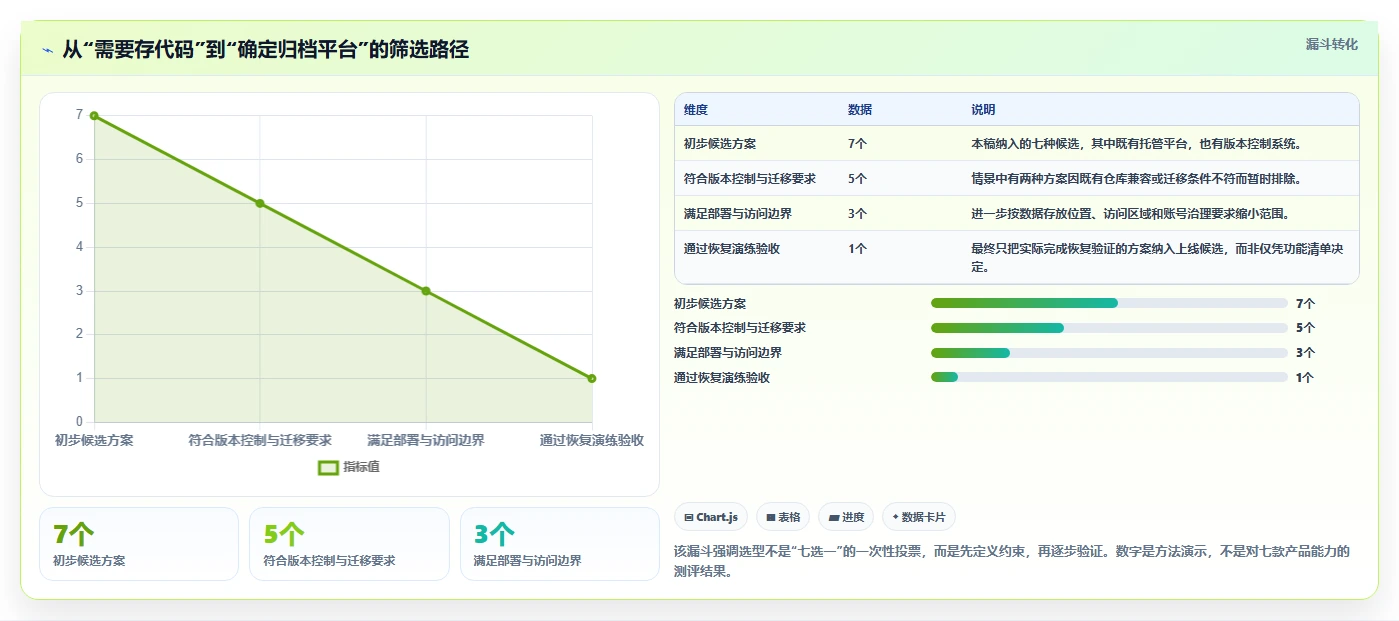Image resolution: width=1399 pixels, height=621 pixels.
Task: Click the chart data point at value 1
Action: pos(592,378)
